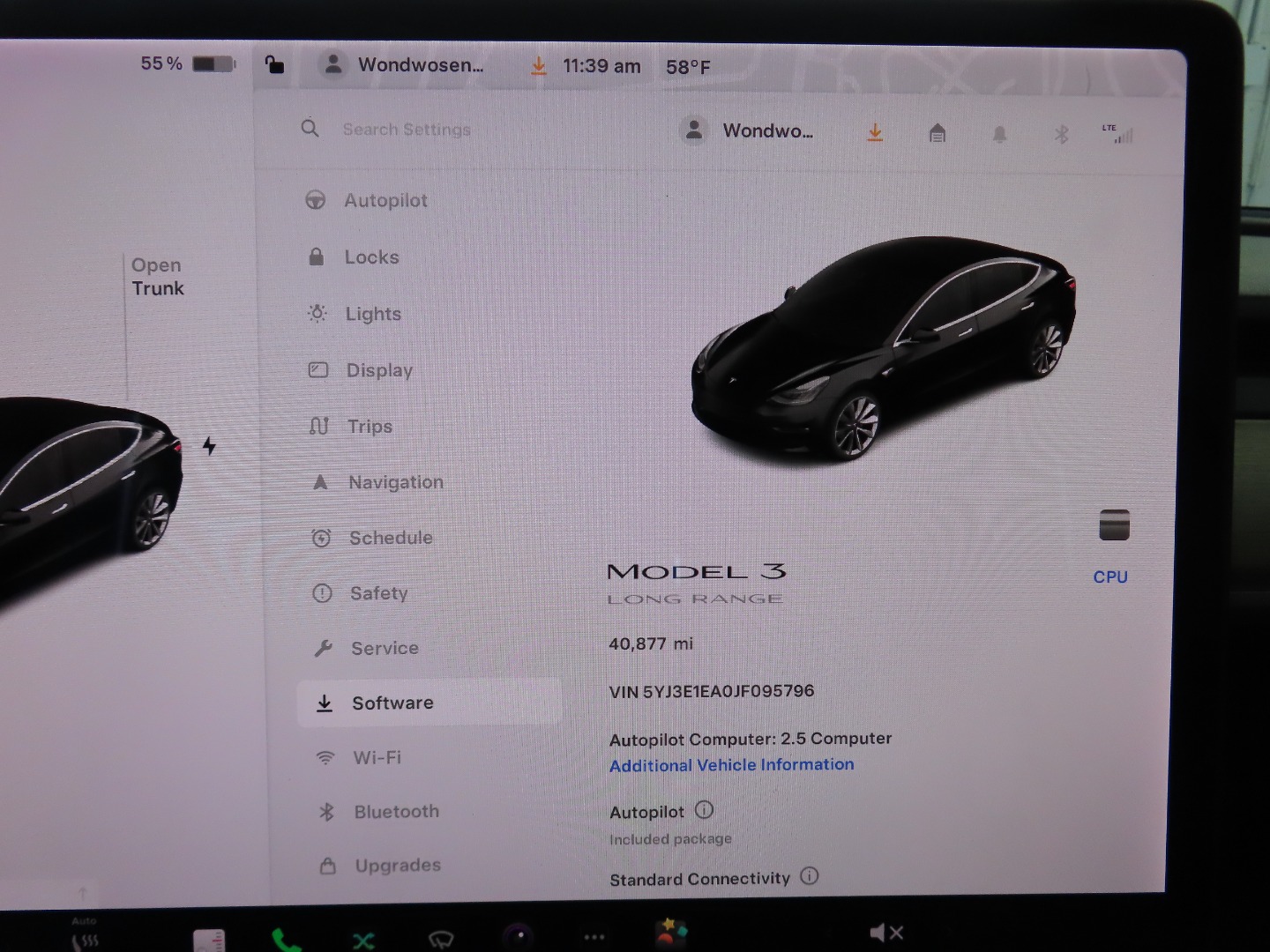
Task: Open notifications bell icon
Action: 999,134
